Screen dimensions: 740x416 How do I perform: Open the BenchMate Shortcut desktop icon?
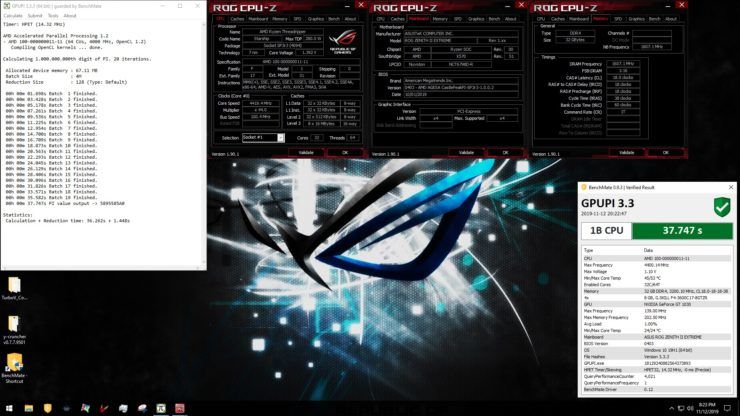click(14, 368)
